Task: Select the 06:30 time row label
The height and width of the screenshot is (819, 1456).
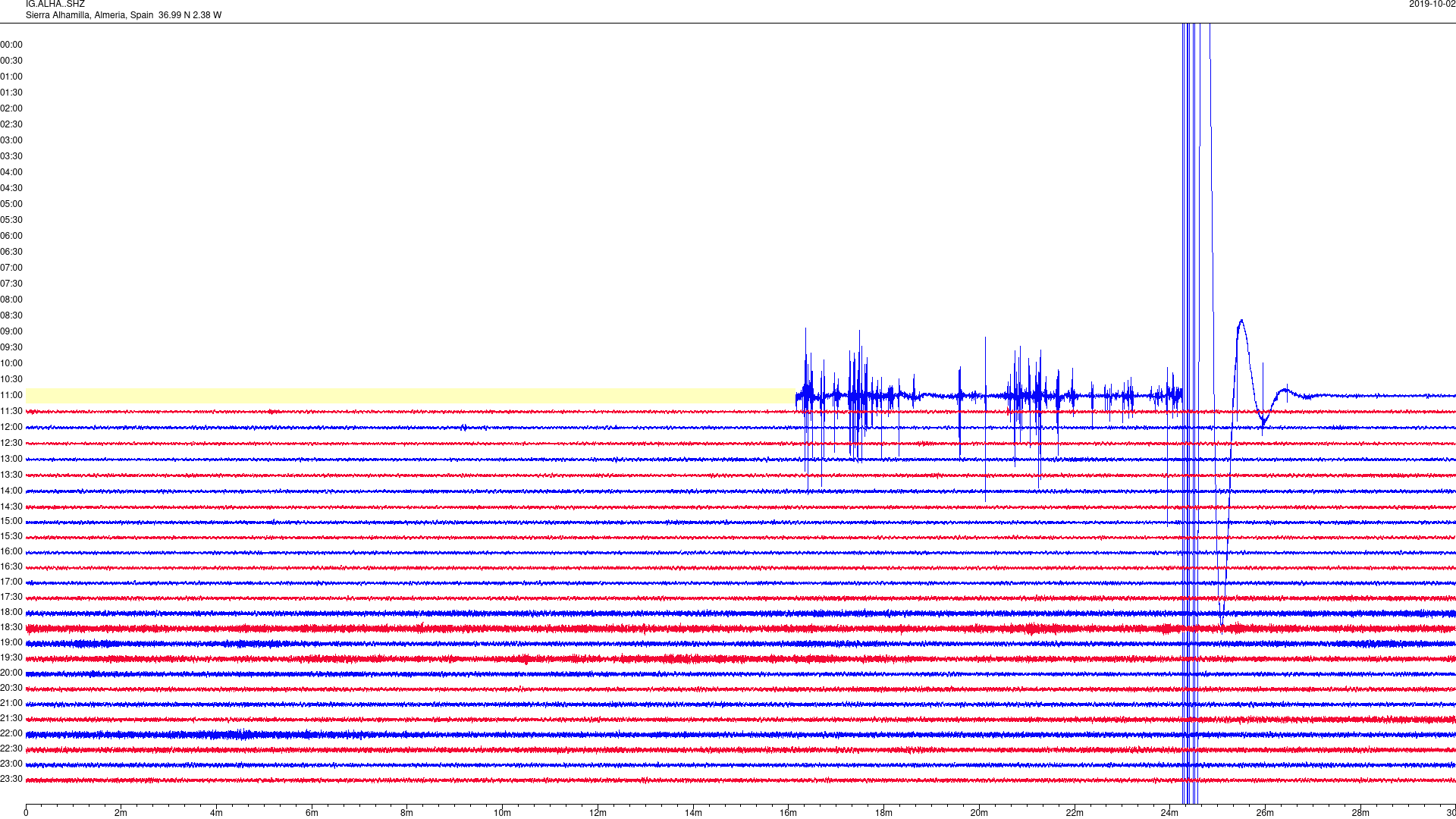Action: point(11,252)
